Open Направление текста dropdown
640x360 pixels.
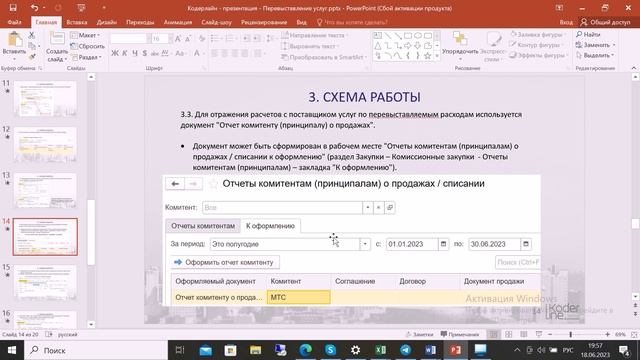tap(315, 36)
